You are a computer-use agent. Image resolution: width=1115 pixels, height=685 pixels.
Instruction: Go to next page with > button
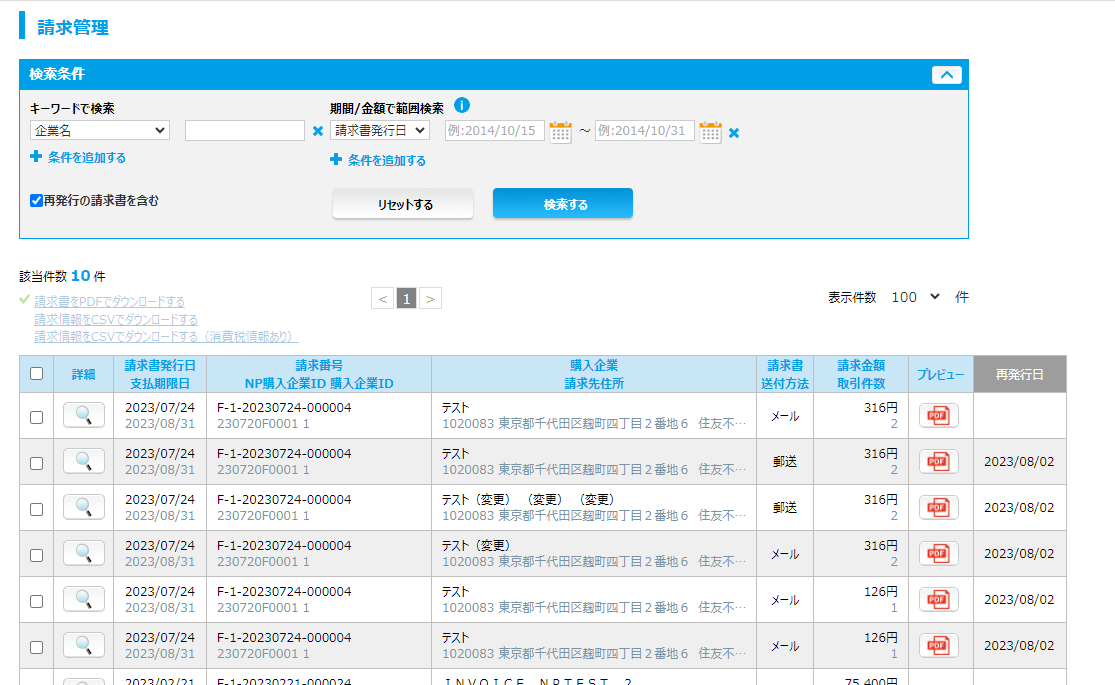tap(430, 299)
